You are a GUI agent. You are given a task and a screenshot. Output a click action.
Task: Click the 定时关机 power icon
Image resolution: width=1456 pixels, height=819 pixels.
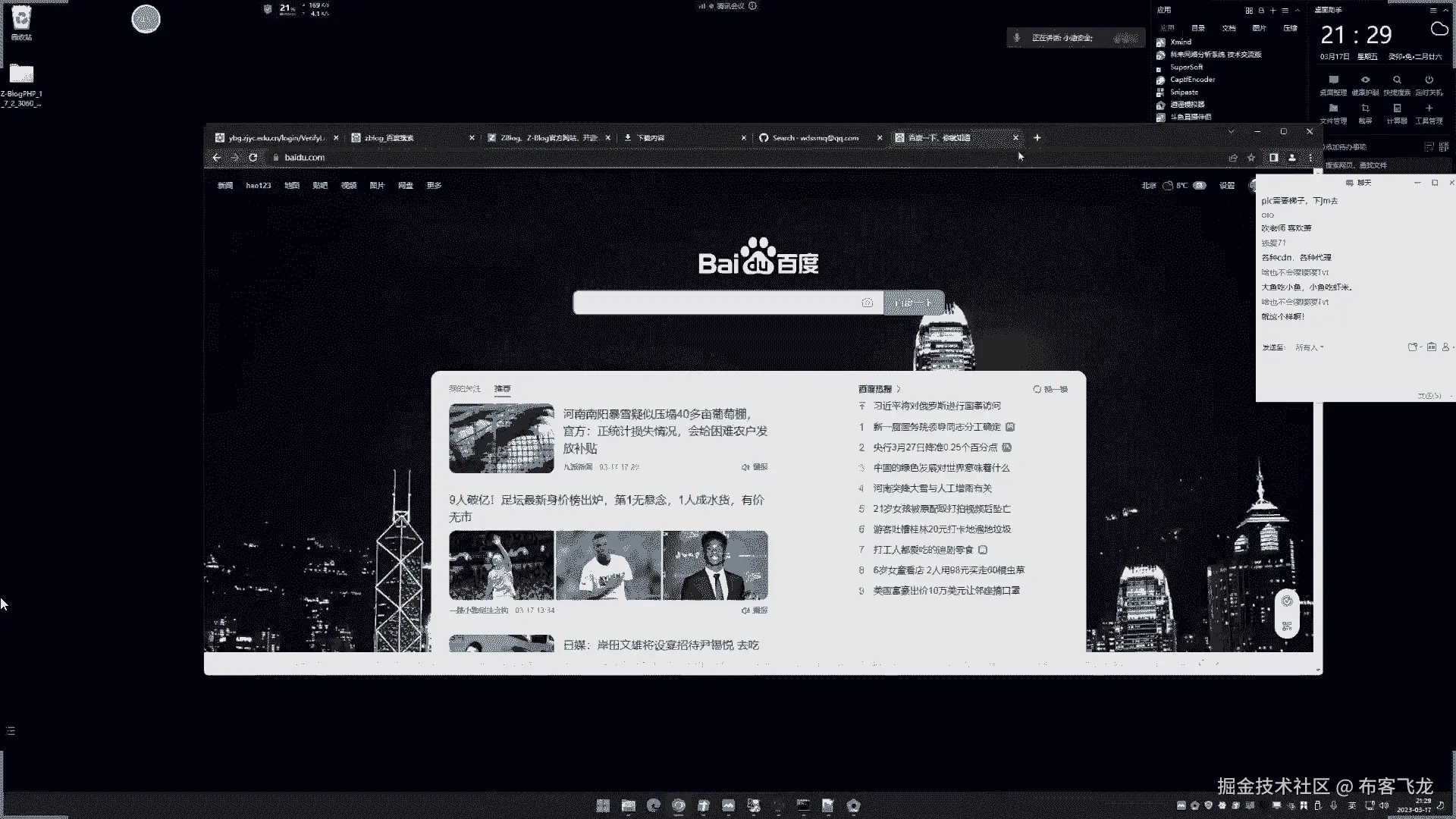click(1429, 80)
